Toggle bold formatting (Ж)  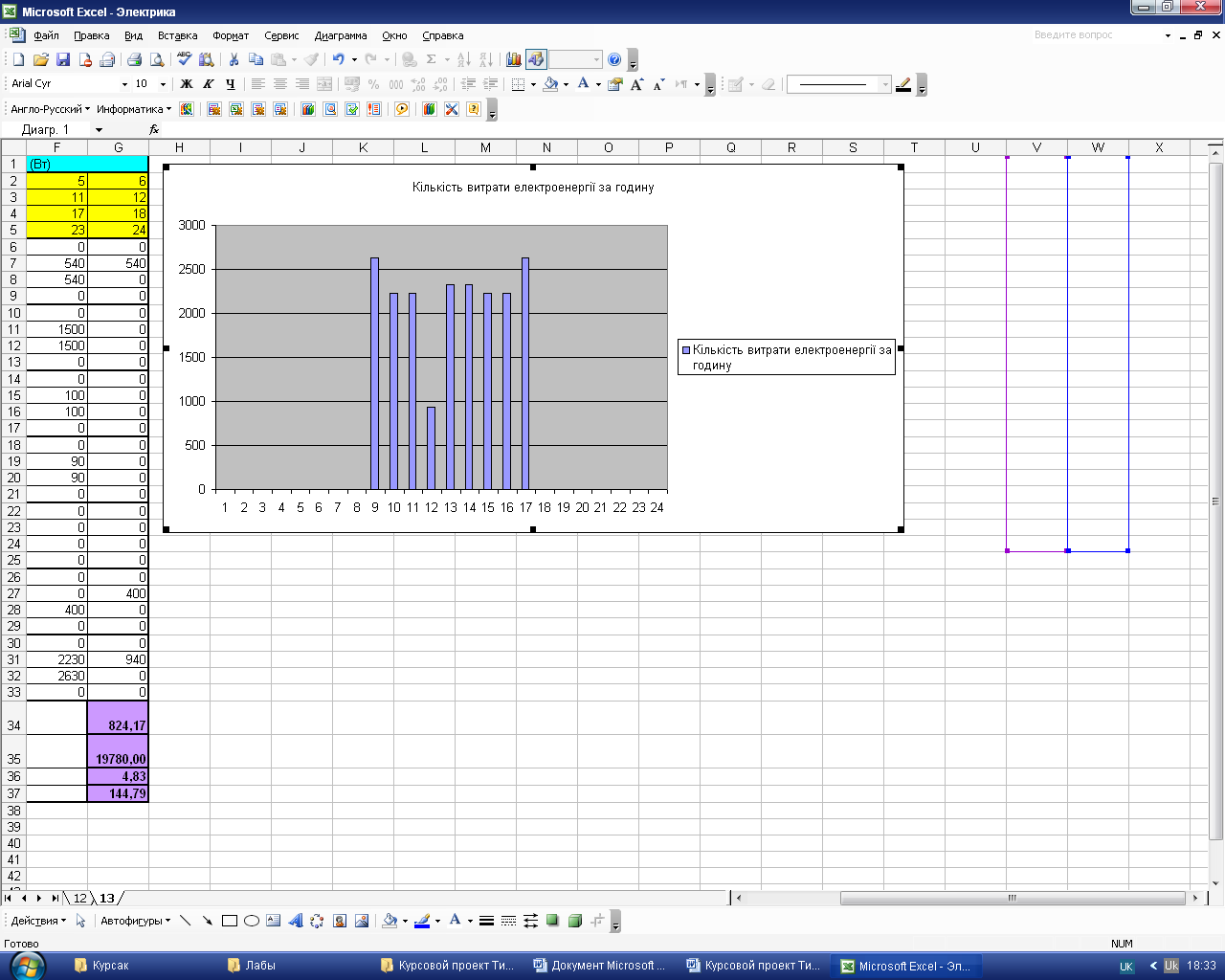[187, 84]
